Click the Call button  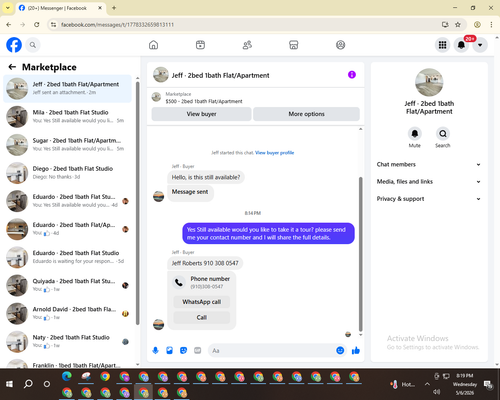(202, 317)
